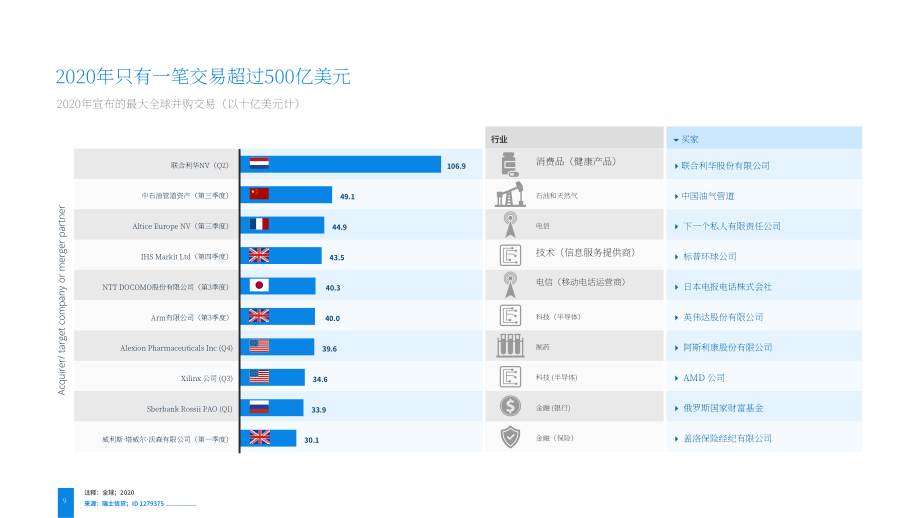Click the China flag icon
This screenshot has width=920, height=518.
pyautogui.click(x=259, y=194)
